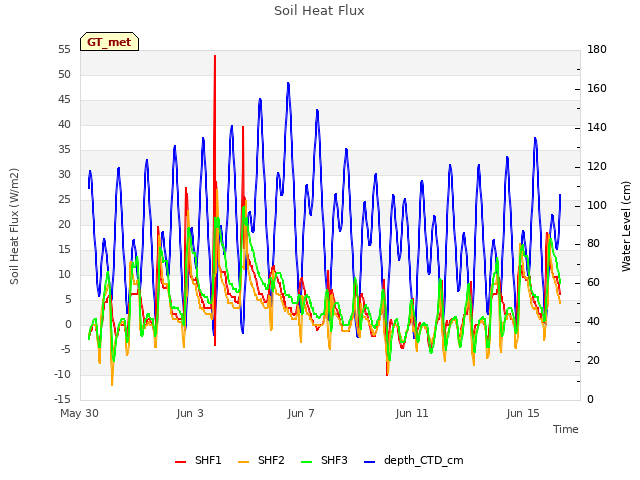The height and width of the screenshot is (480, 640).
Task: Click the Jun 11 date tick label
Action: pos(412,413)
